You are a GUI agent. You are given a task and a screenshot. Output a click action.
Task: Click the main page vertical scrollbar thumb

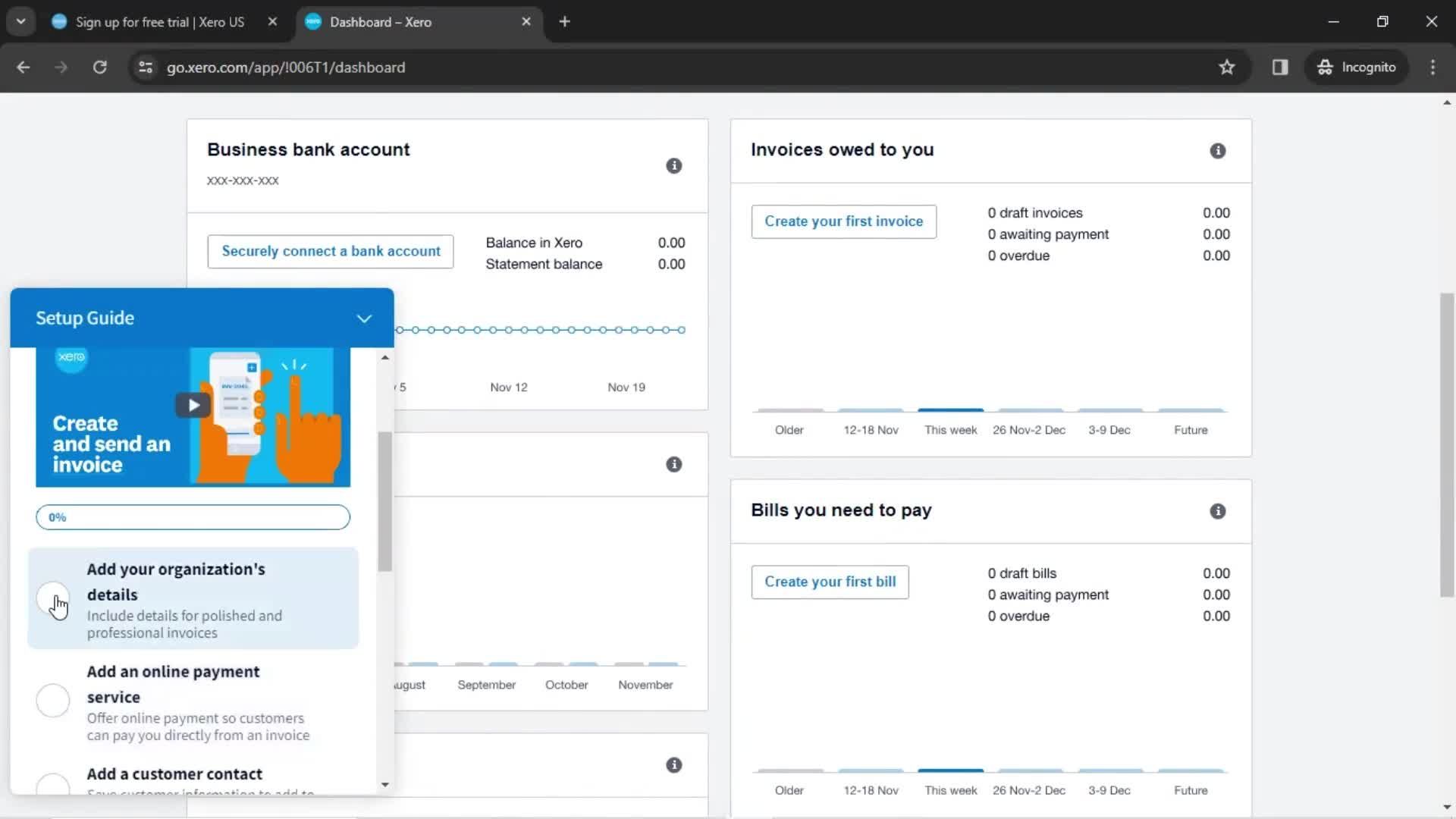1447,445
